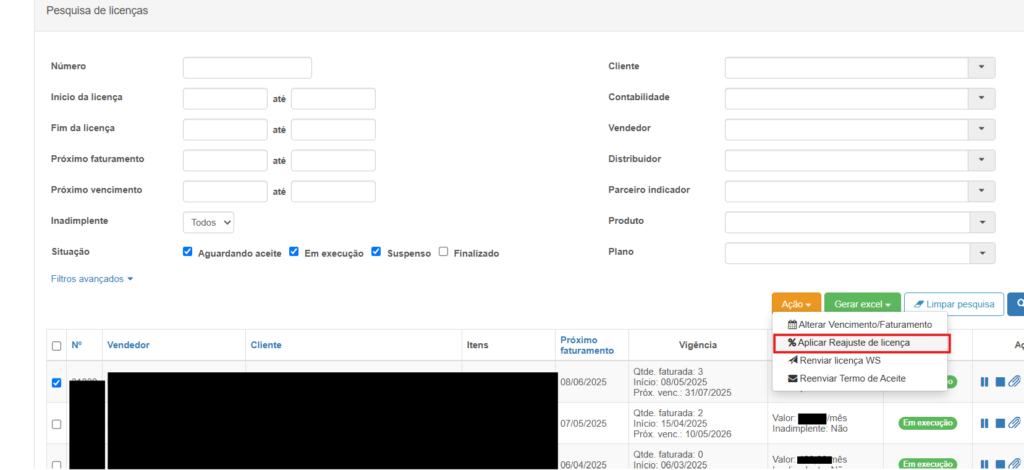Enable the Finalizado situation checkbox
Viewport: 1024px width, 470px height.
click(x=443, y=252)
